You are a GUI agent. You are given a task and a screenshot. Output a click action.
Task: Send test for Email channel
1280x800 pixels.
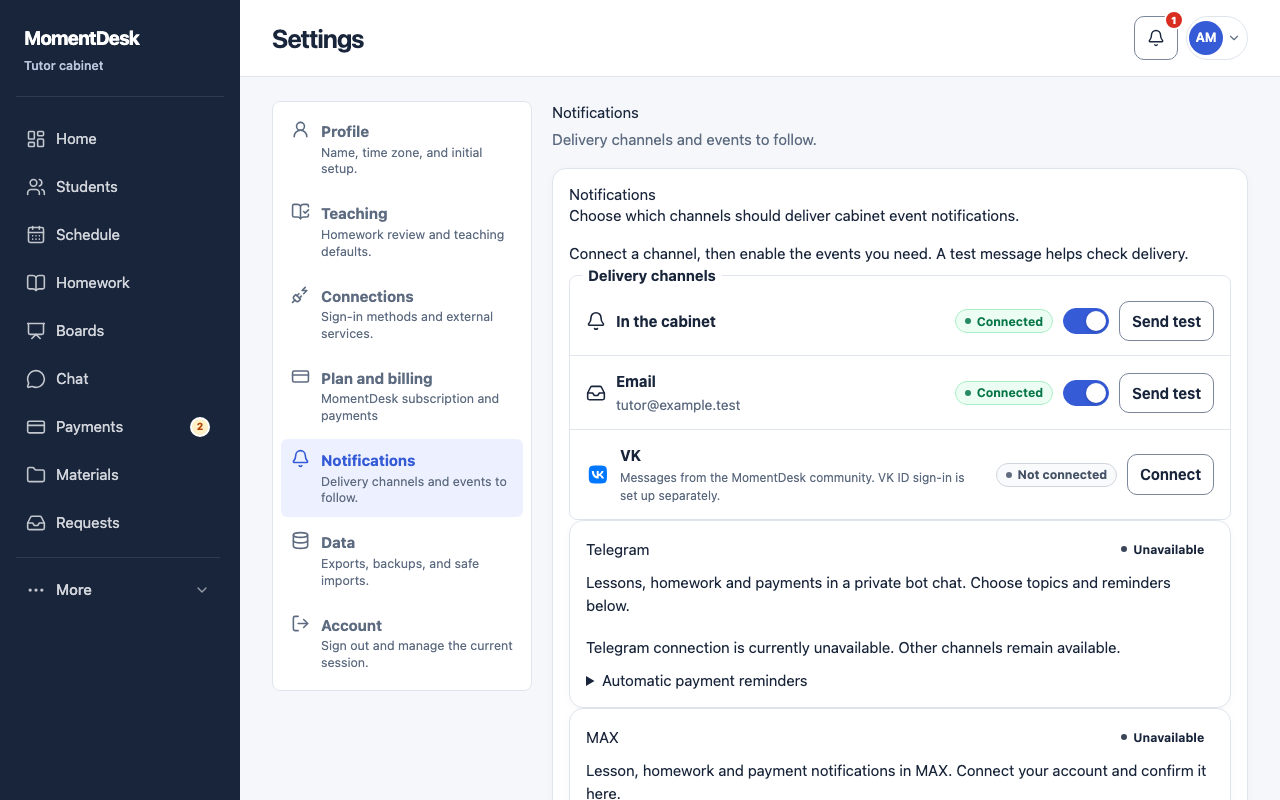[1166, 393]
